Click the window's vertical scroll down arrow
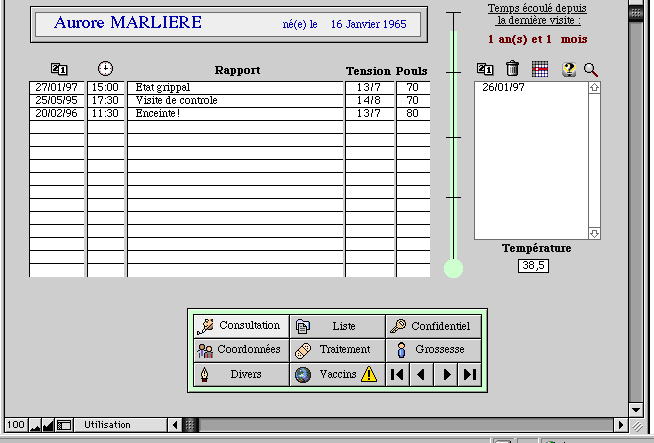654x443 pixels. click(636, 410)
